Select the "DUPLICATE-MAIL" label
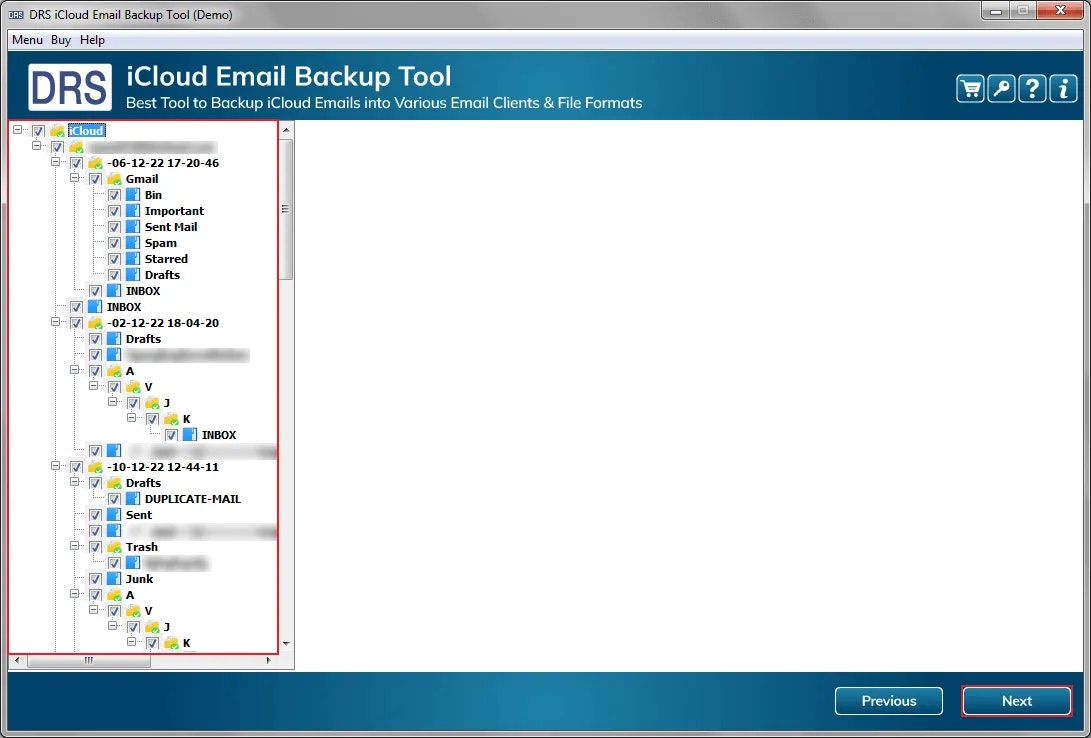Image resolution: width=1091 pixels, height=738 pixels. (x=193, y=499)
